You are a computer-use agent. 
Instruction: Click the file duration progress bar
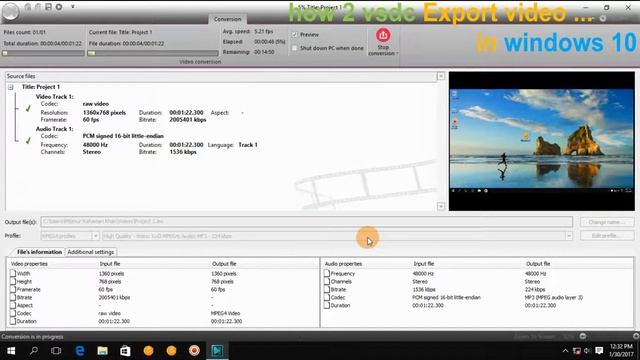click(153, 53)
